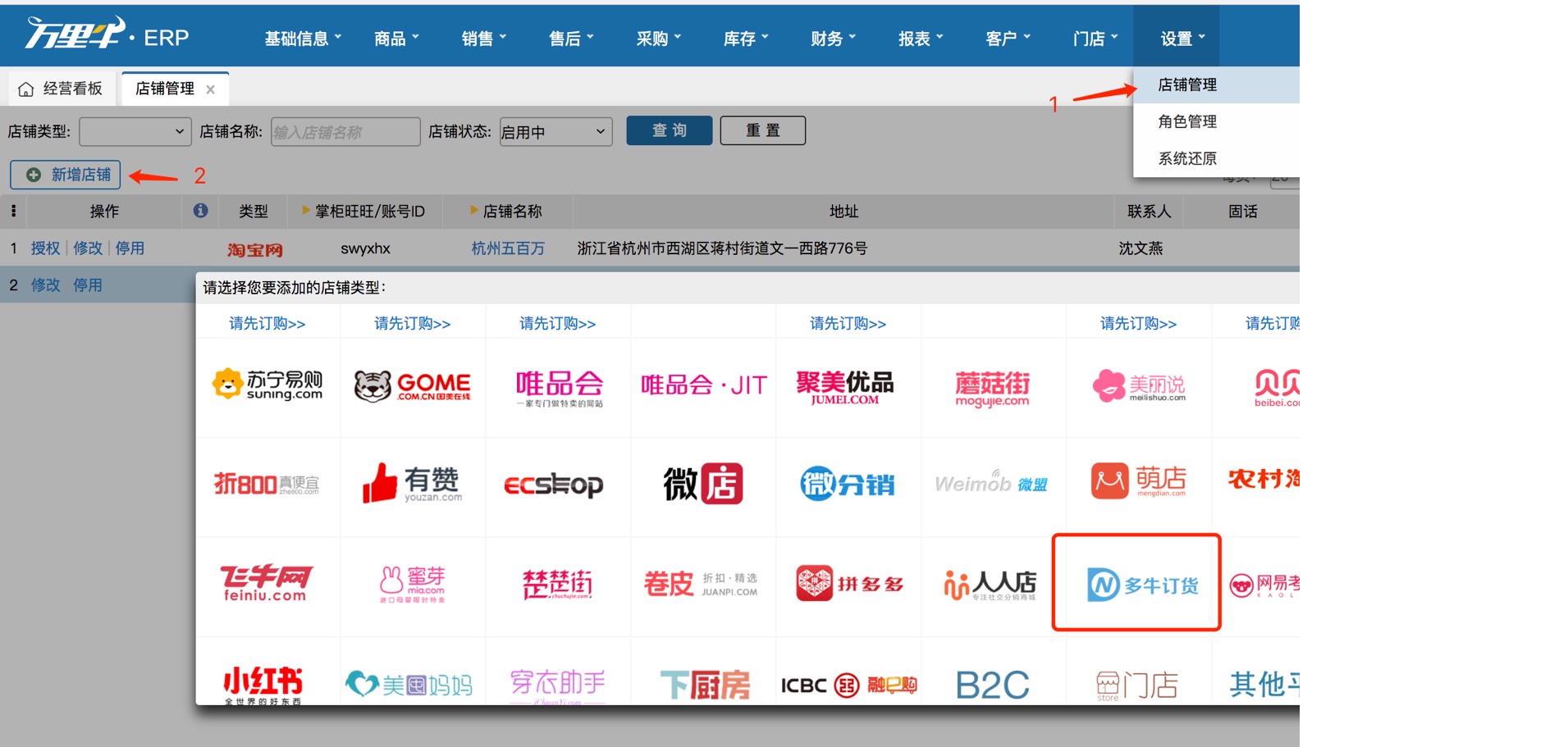Click the 新增店铺 button
The width and height of the screenshot is (1568, 747).
pyautogui.click(x=65, y=174)
